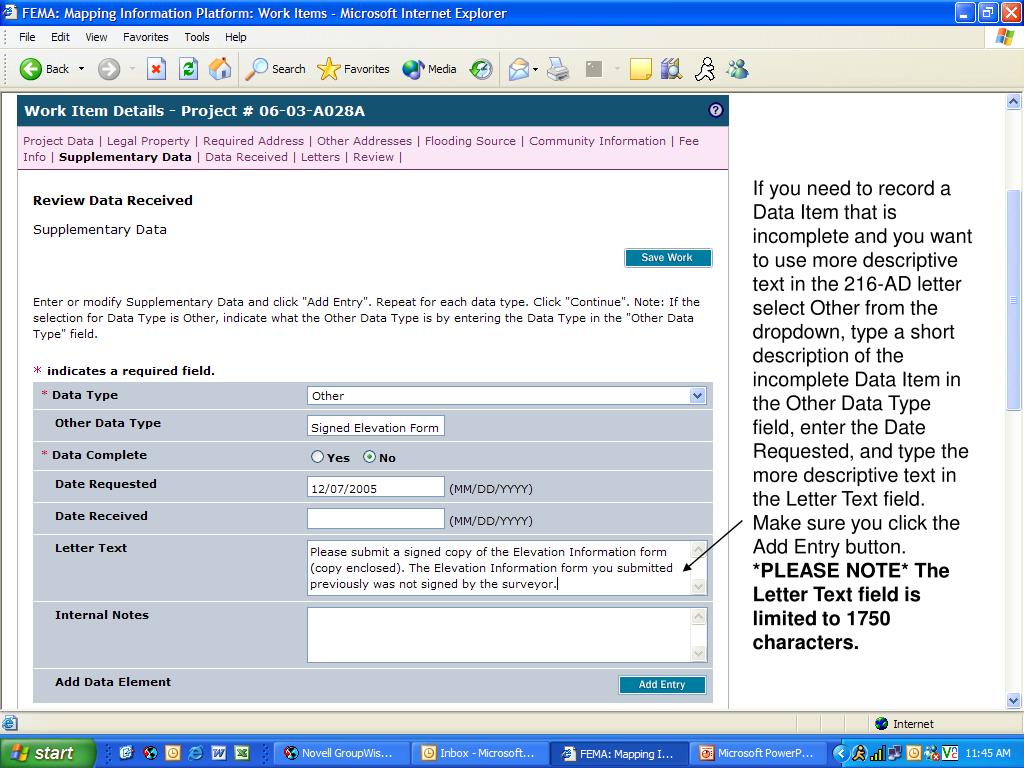This screenshot has width=1024, height=768.
Task: Open the Tools menu
Action: click(x=197, y=37)
